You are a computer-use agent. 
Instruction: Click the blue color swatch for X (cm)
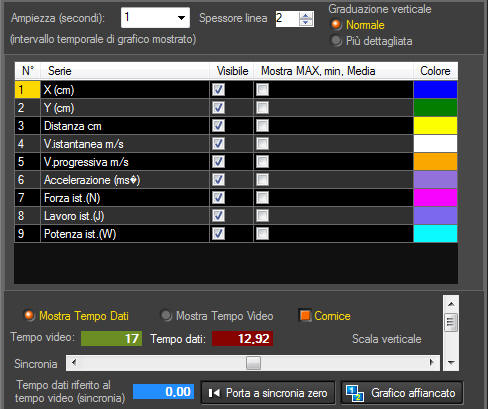coord(435,89)
